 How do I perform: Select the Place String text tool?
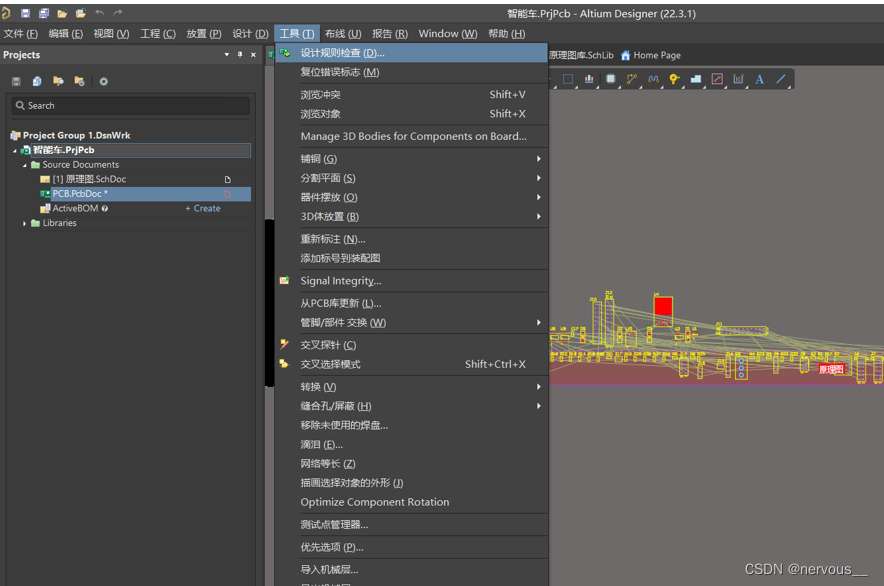pyautogui.click(x=759, y=79)
